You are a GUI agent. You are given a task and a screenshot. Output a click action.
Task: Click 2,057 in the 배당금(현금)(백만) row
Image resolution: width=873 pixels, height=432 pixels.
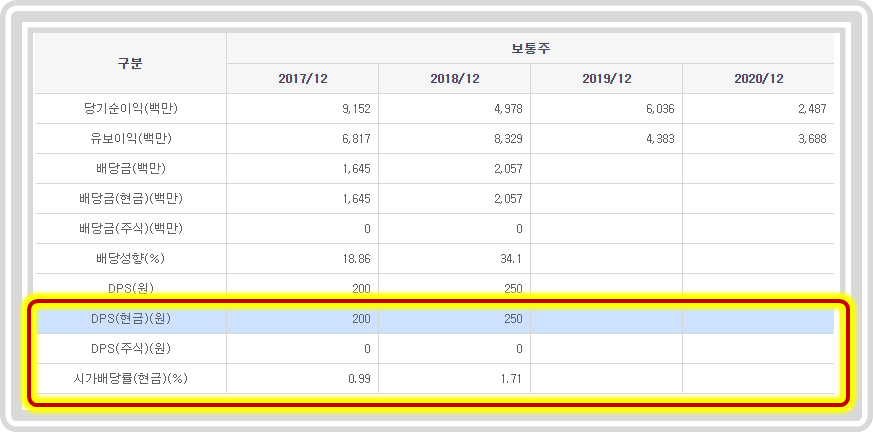(x=508, y=199)
